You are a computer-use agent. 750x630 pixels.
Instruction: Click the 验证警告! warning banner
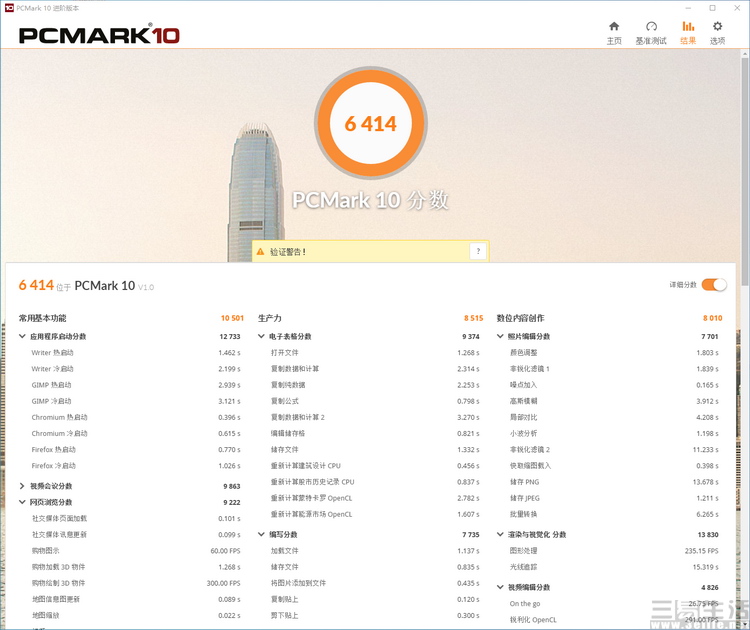371,251
